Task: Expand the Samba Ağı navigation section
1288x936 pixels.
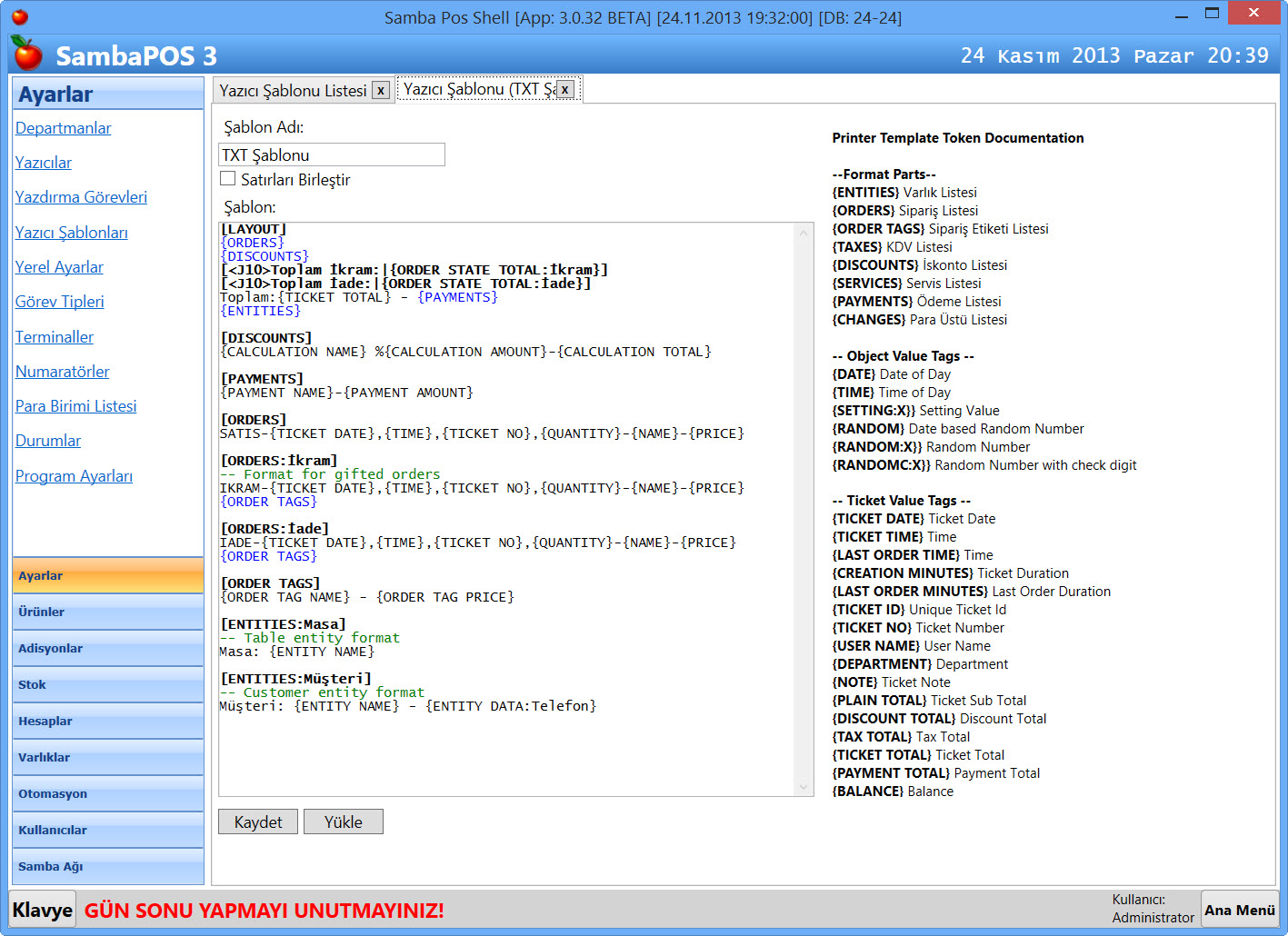Action: tap(107, 866)
